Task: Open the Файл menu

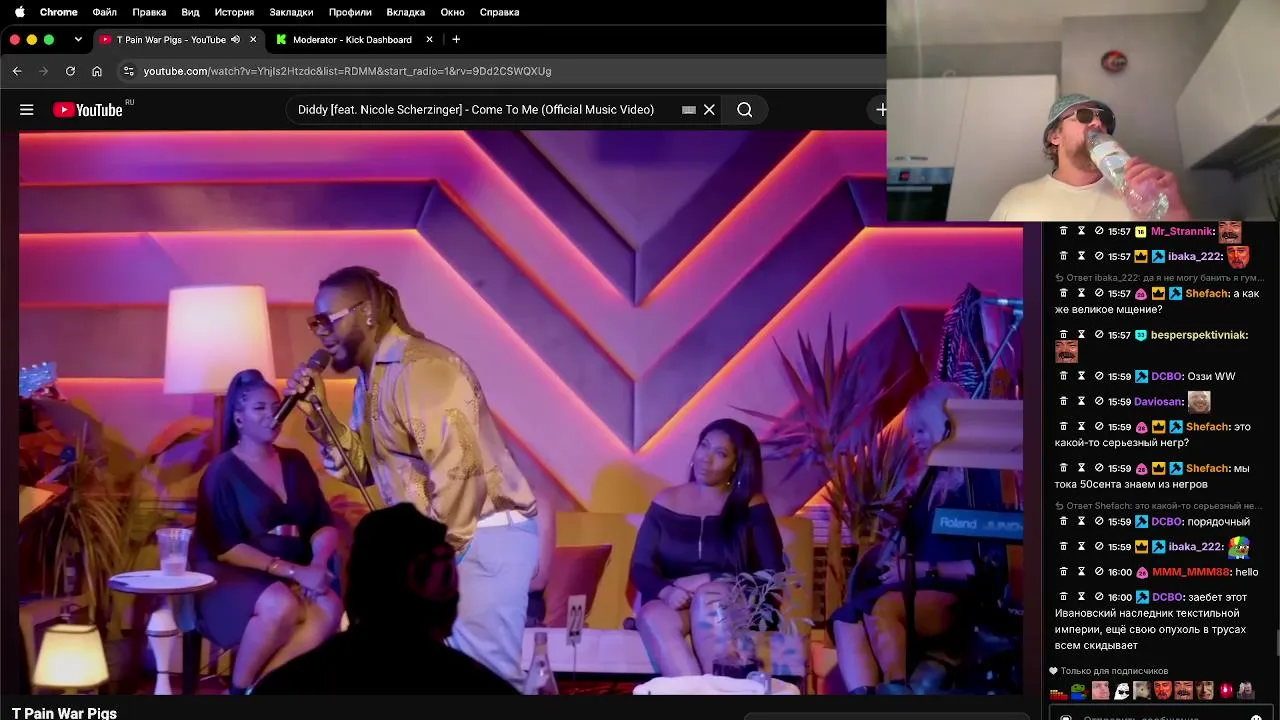Action: [x=104, y=12]
